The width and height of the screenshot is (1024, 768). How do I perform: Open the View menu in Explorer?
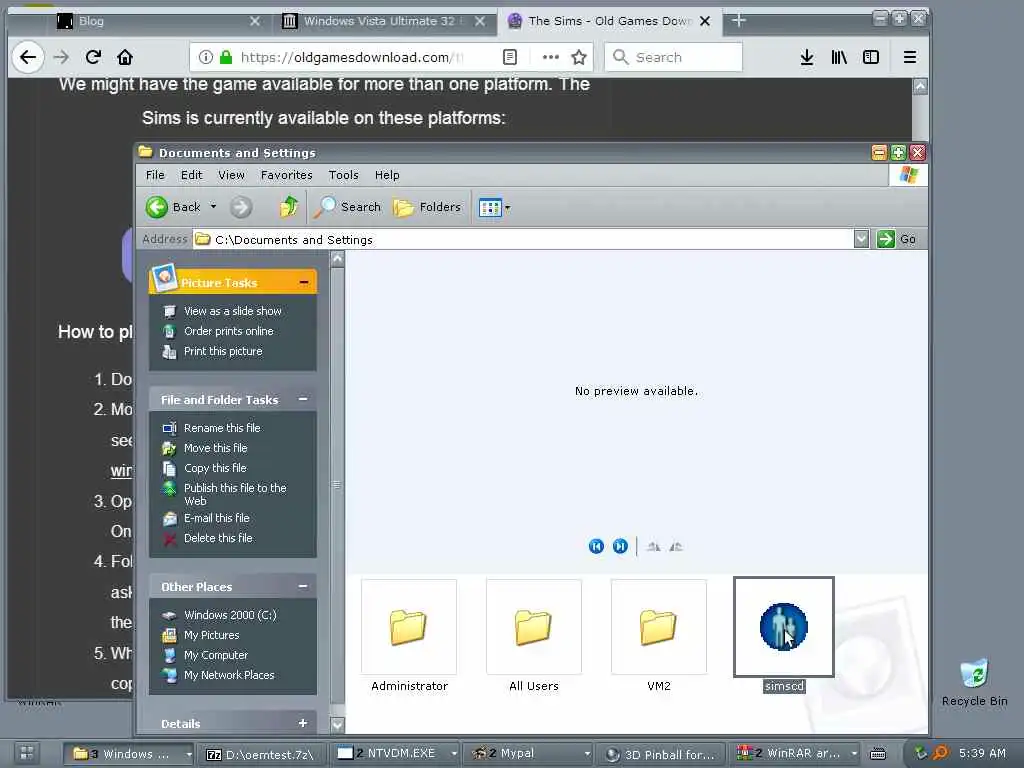pyautogui.click(x=231, y=175)
